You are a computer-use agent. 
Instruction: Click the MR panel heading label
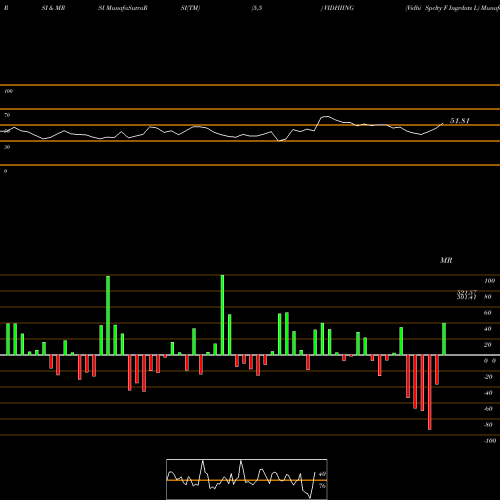click(x=446, y=260)
